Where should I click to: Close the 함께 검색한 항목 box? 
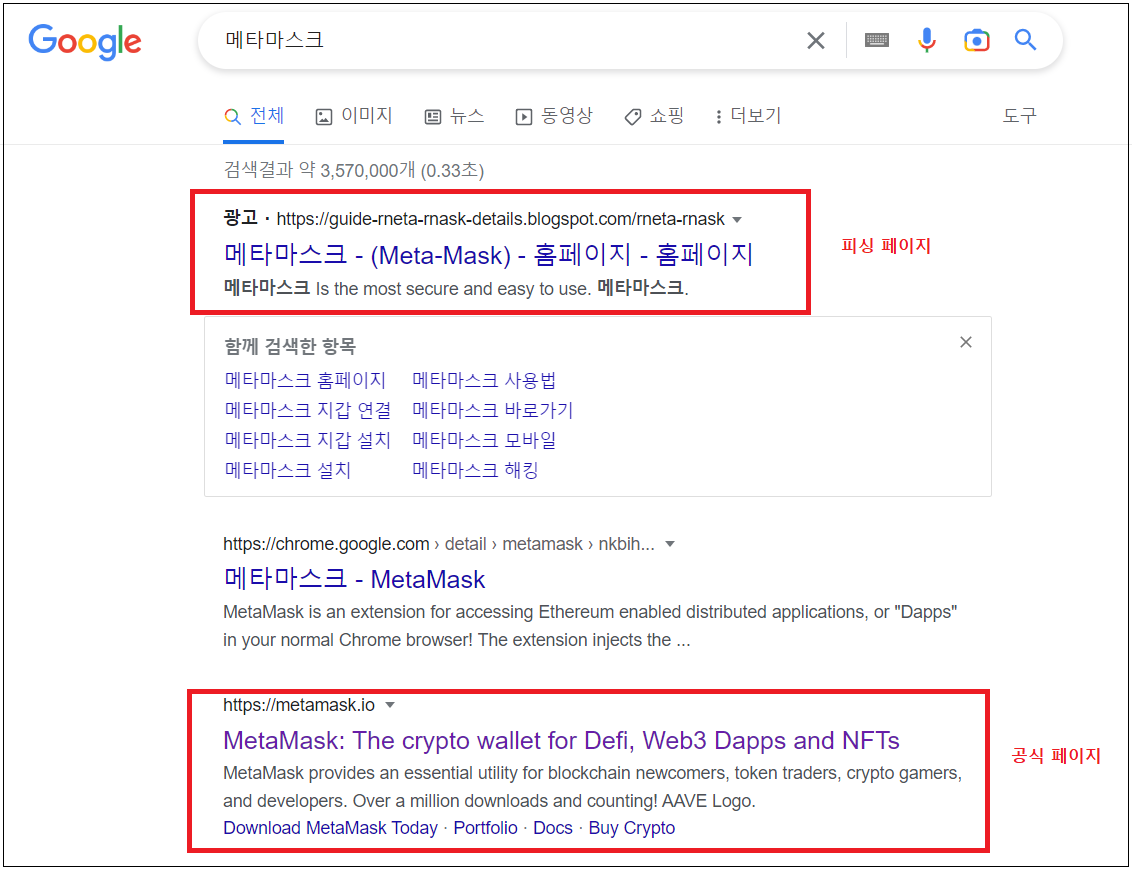click(x=966, y=342)
